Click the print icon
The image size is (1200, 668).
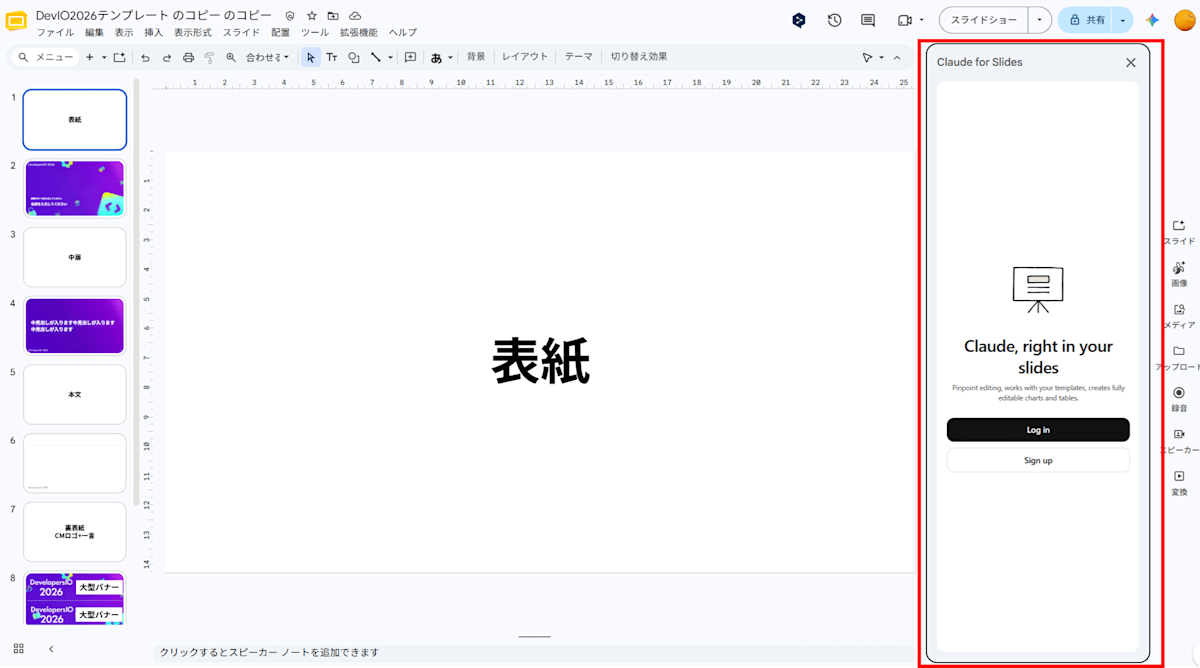coord(188,58)
